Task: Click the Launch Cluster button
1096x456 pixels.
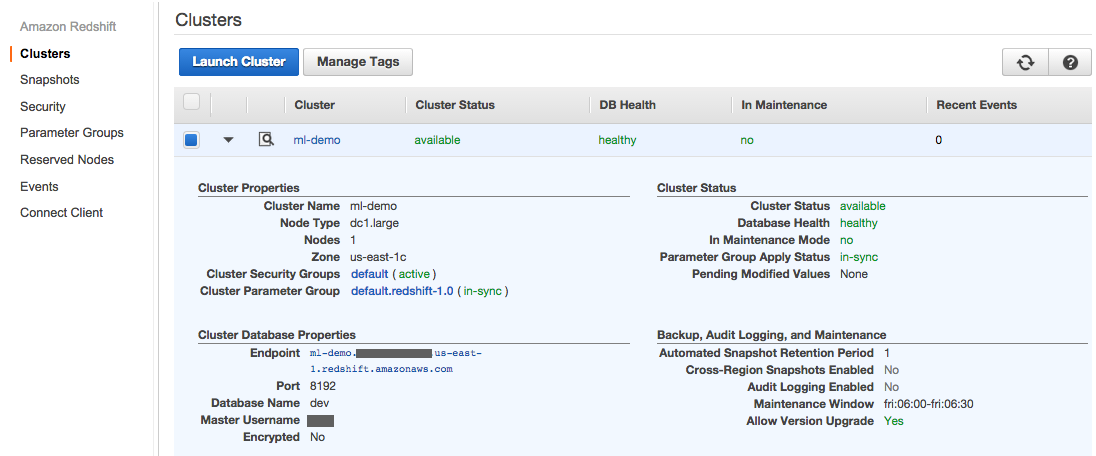Action: point(239,62)
